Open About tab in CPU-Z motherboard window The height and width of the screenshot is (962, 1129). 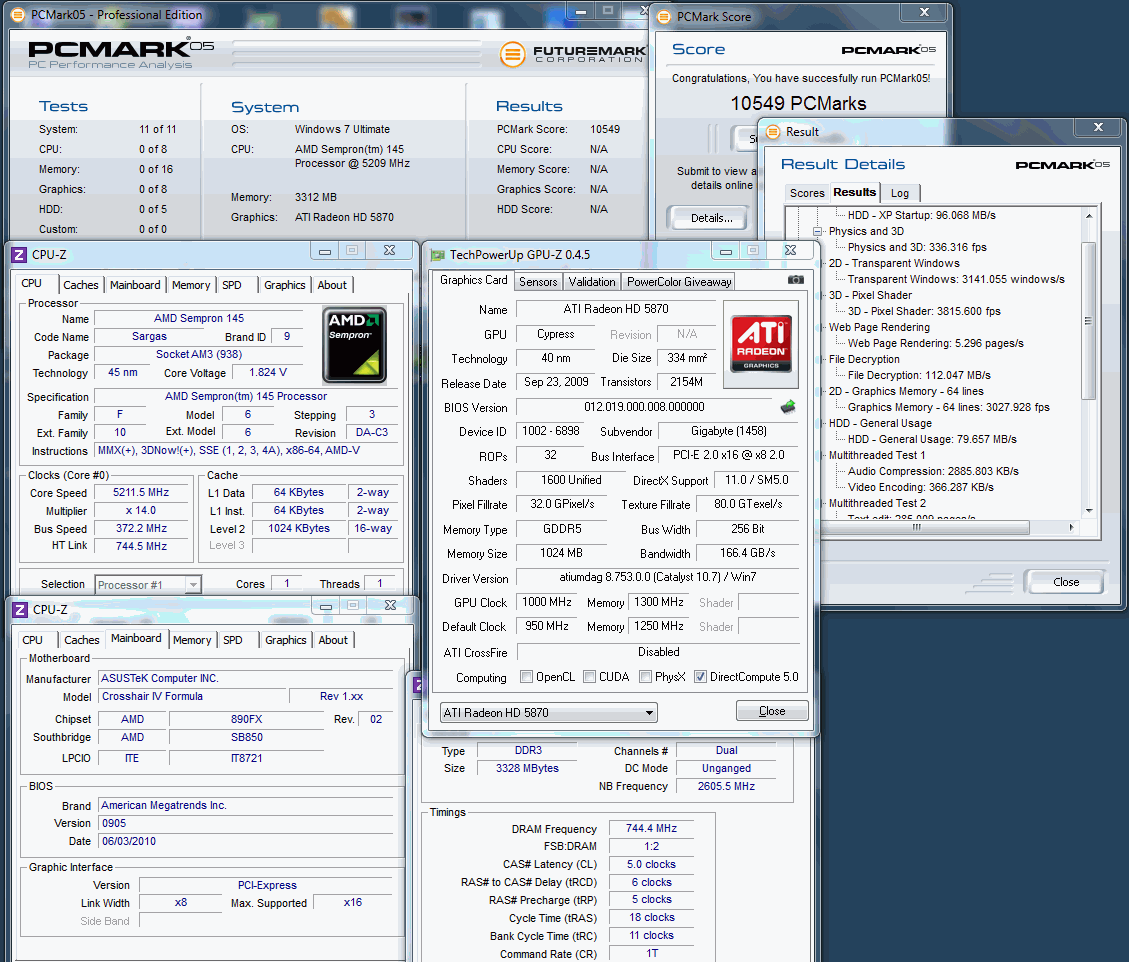(x=333, y=640)
